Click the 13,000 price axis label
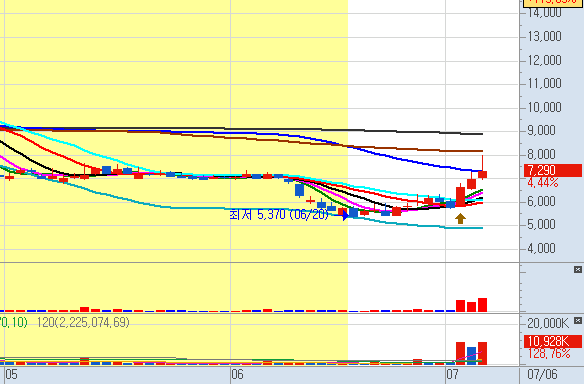Viewport: 584px width, 384px height. (x=545, y=37)
